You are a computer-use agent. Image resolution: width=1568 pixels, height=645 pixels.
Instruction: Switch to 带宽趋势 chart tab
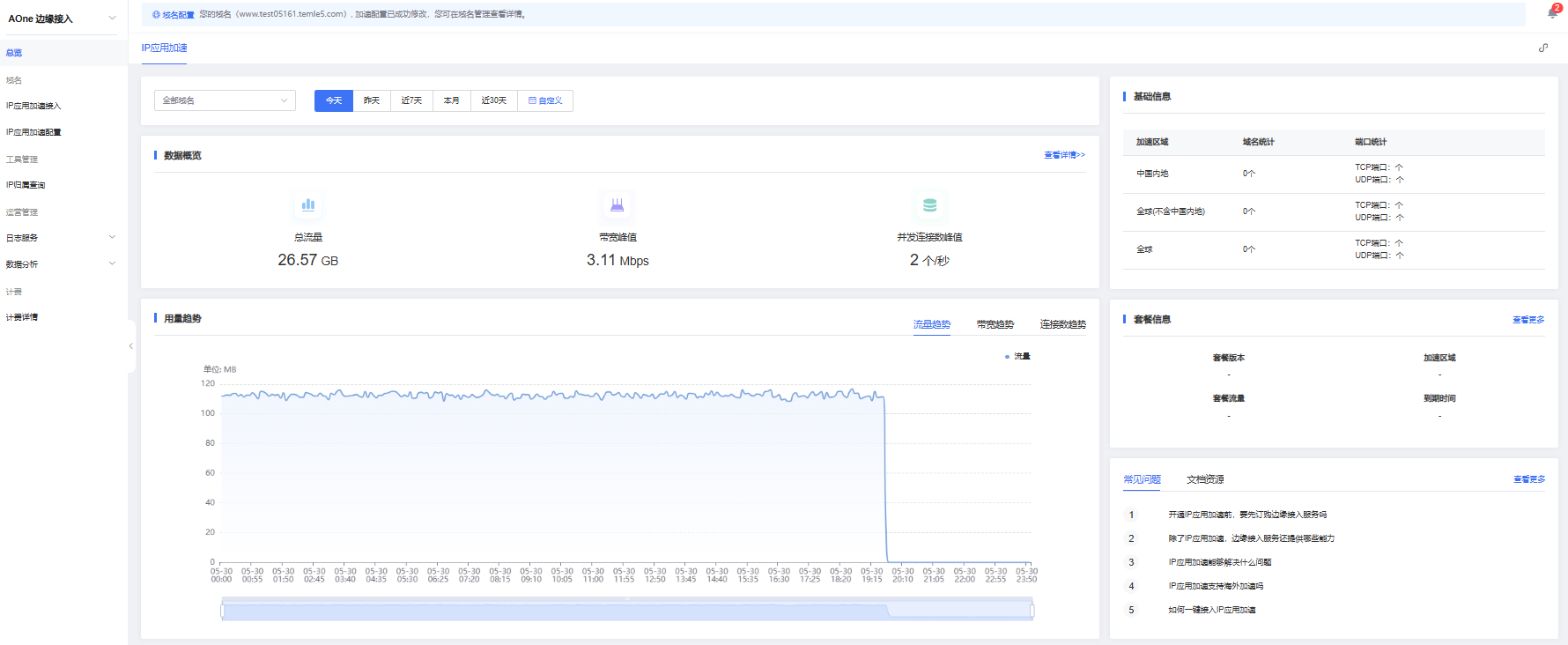pyautogui.click(x=995, y=324)
